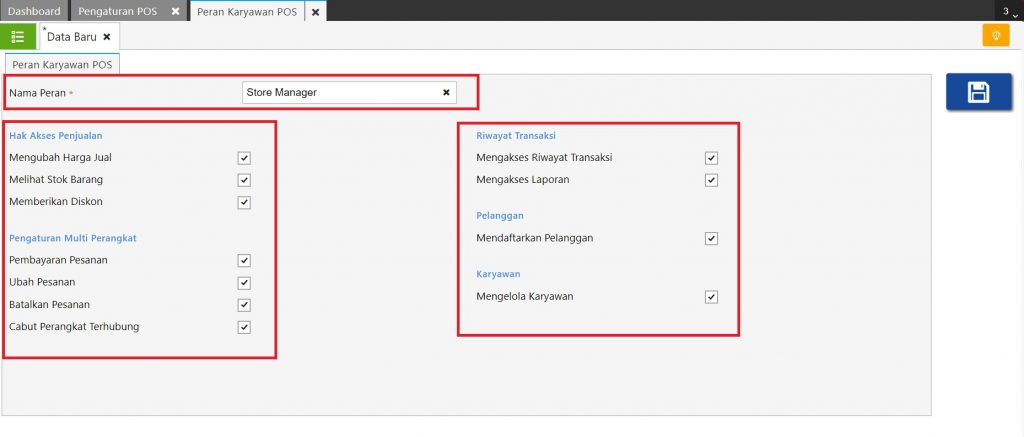Screen dimensions: 1024x437
Task: Close the Data Baru sub-tab
Action: (107, 37)
